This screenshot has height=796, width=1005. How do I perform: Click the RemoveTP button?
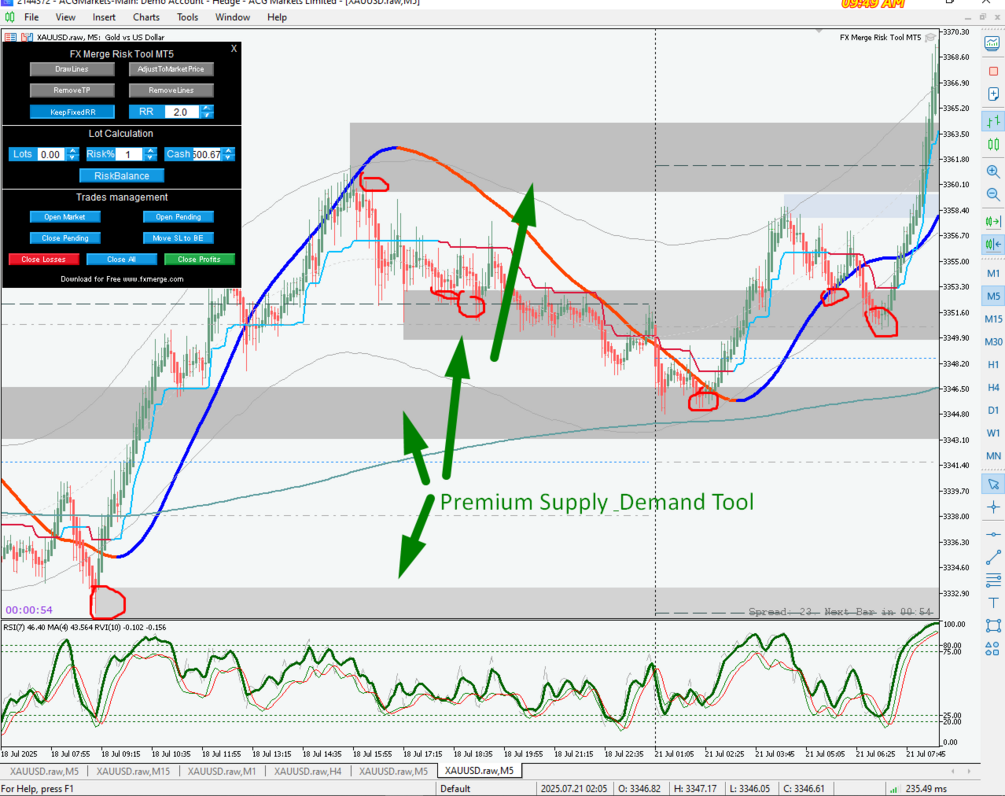pos(72,90)
